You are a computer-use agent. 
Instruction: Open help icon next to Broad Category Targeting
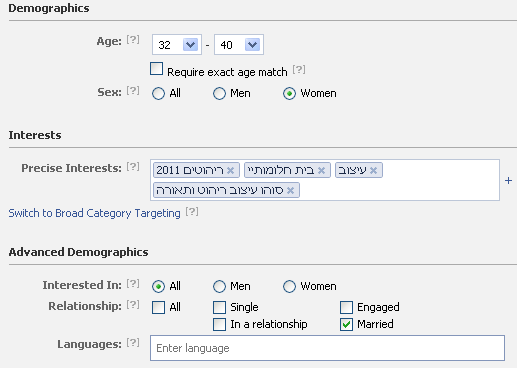[x=192, y=212]
